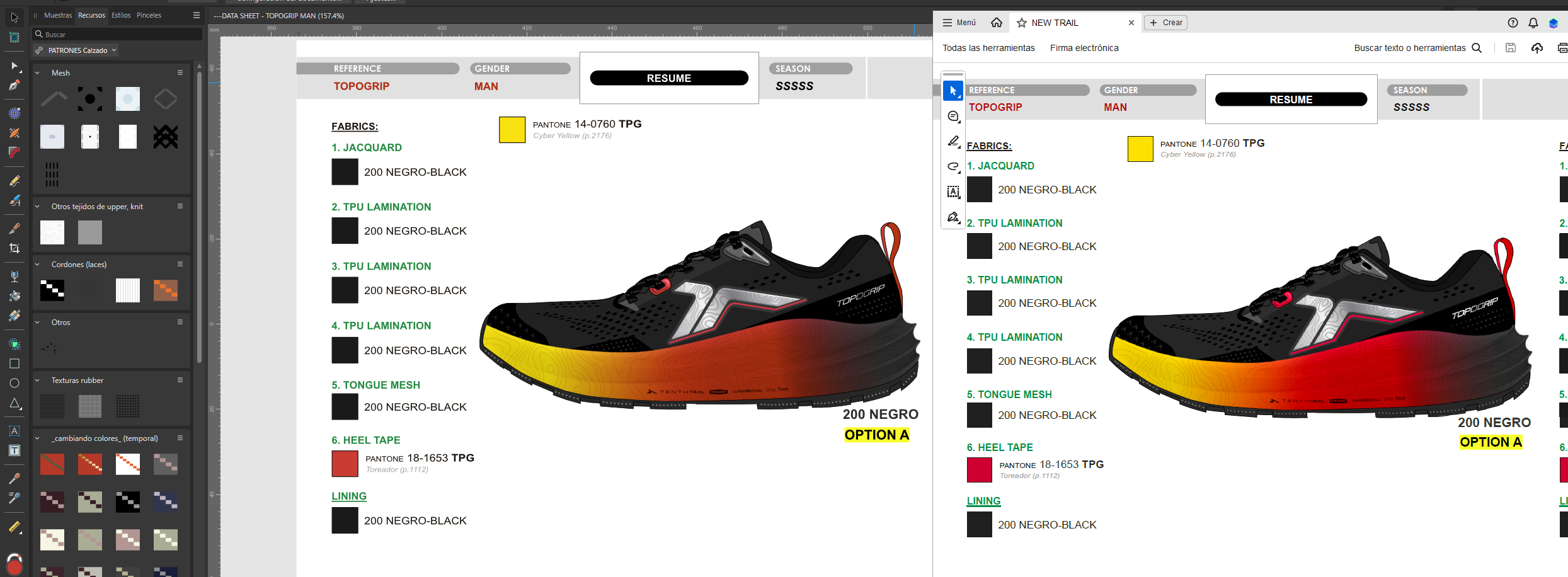Image resolution: width=1568 pixels, height=577 pixels.
Task: Switch to Pinceles panel tab
Action: coord(149,15)
